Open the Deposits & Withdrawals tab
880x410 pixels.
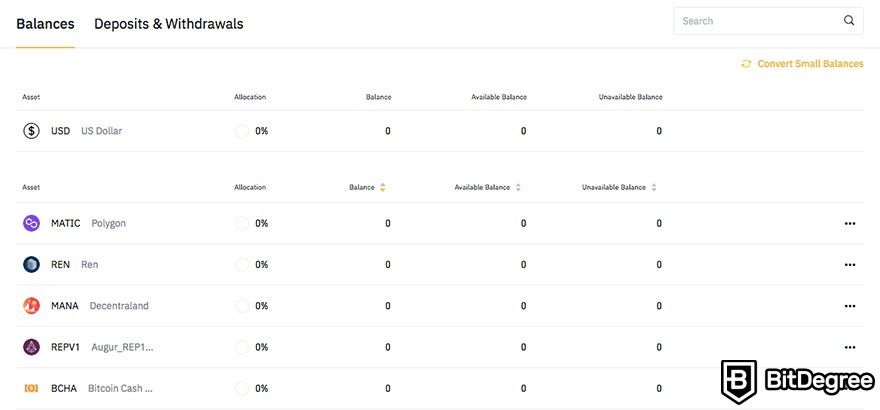pyautogui.click(x=169, y=24)
